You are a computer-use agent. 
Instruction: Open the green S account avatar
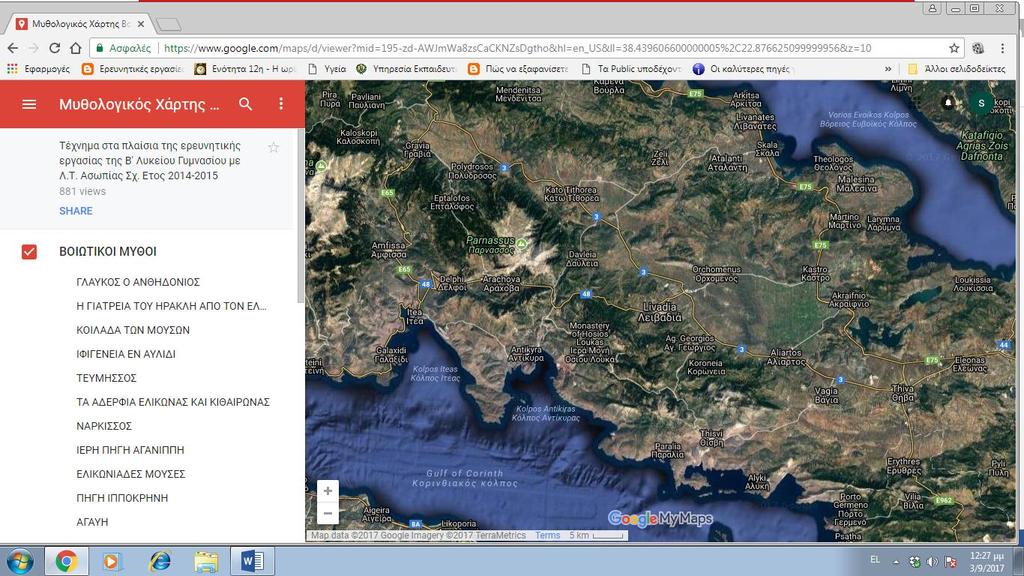point(981,103)
